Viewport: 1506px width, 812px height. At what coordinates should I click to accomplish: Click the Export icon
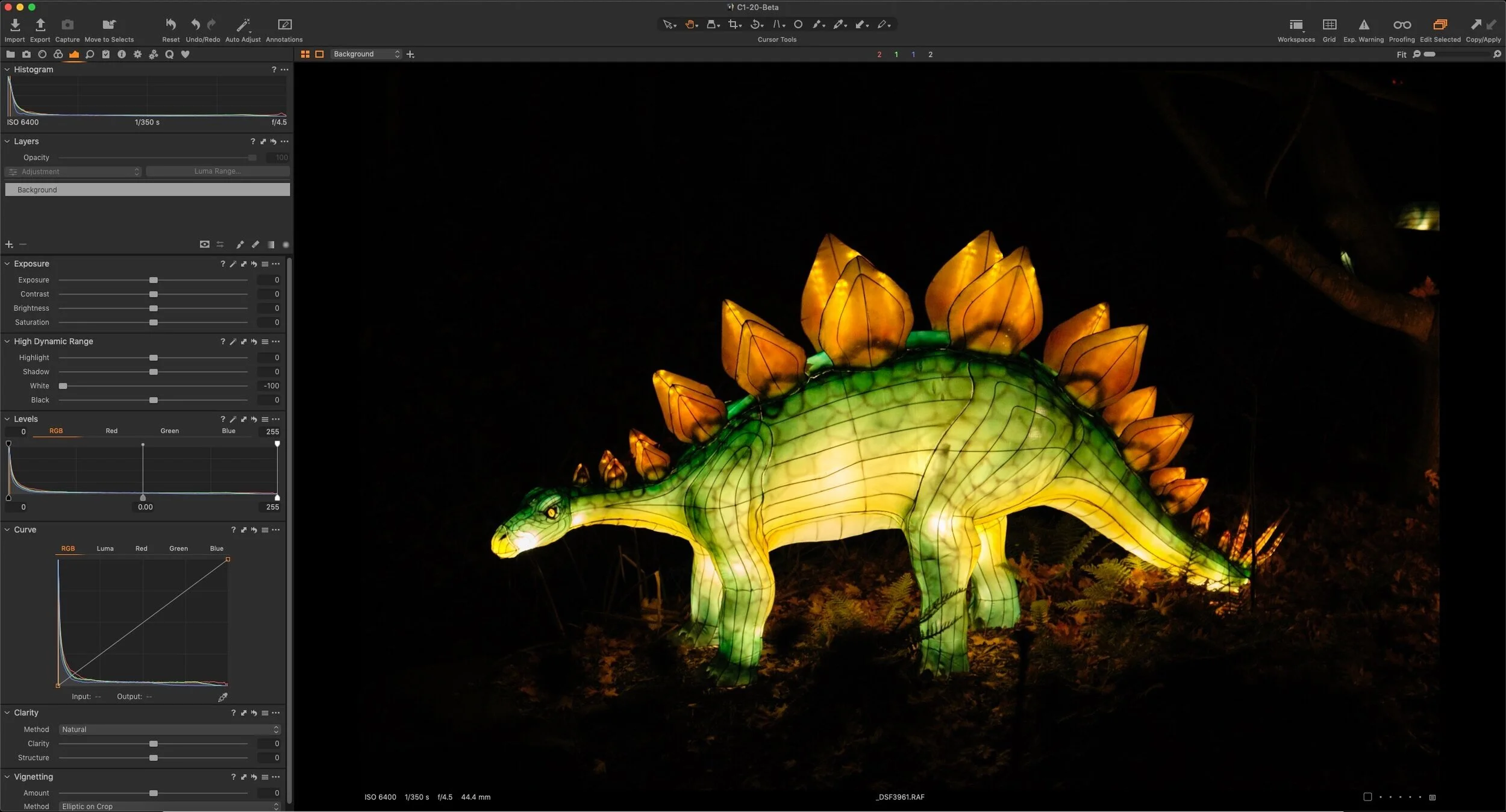click(40, 25)
